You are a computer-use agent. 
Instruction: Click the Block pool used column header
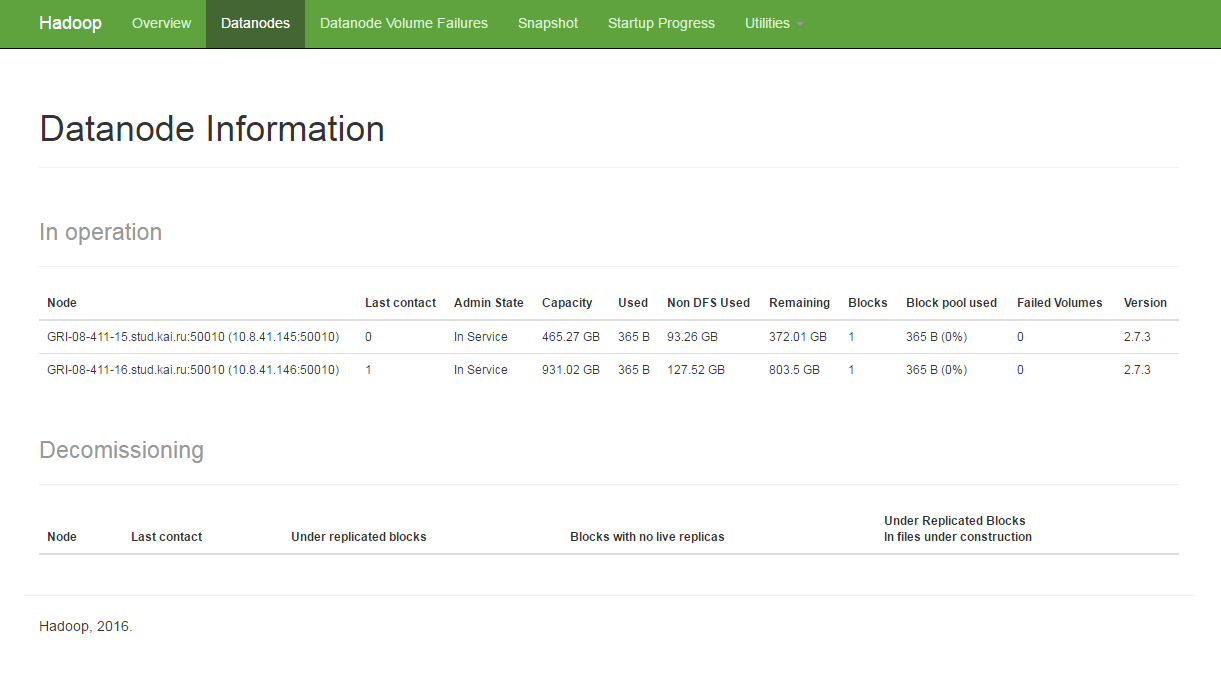[951, 303]
